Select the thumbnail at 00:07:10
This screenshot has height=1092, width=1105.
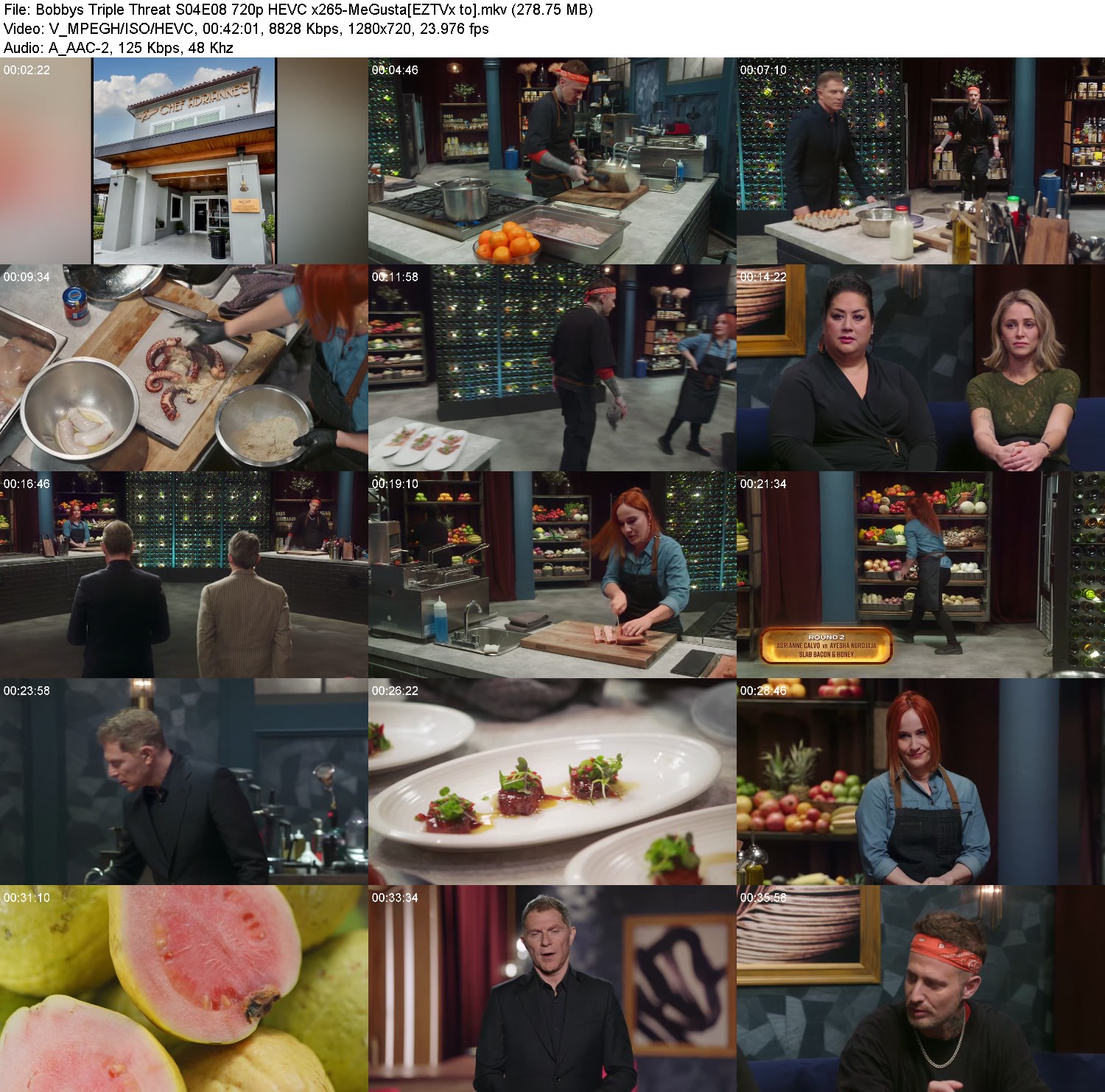[921, 161]
